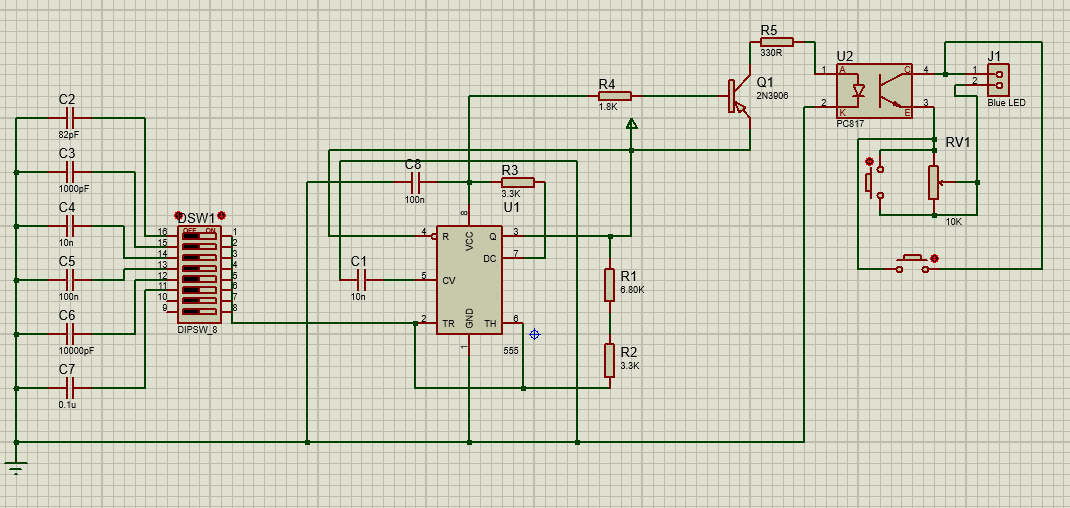Screen dimensions: 1070x508
Task: Select the ground symbol at bottom left
Action: click(x=16, y=465)
